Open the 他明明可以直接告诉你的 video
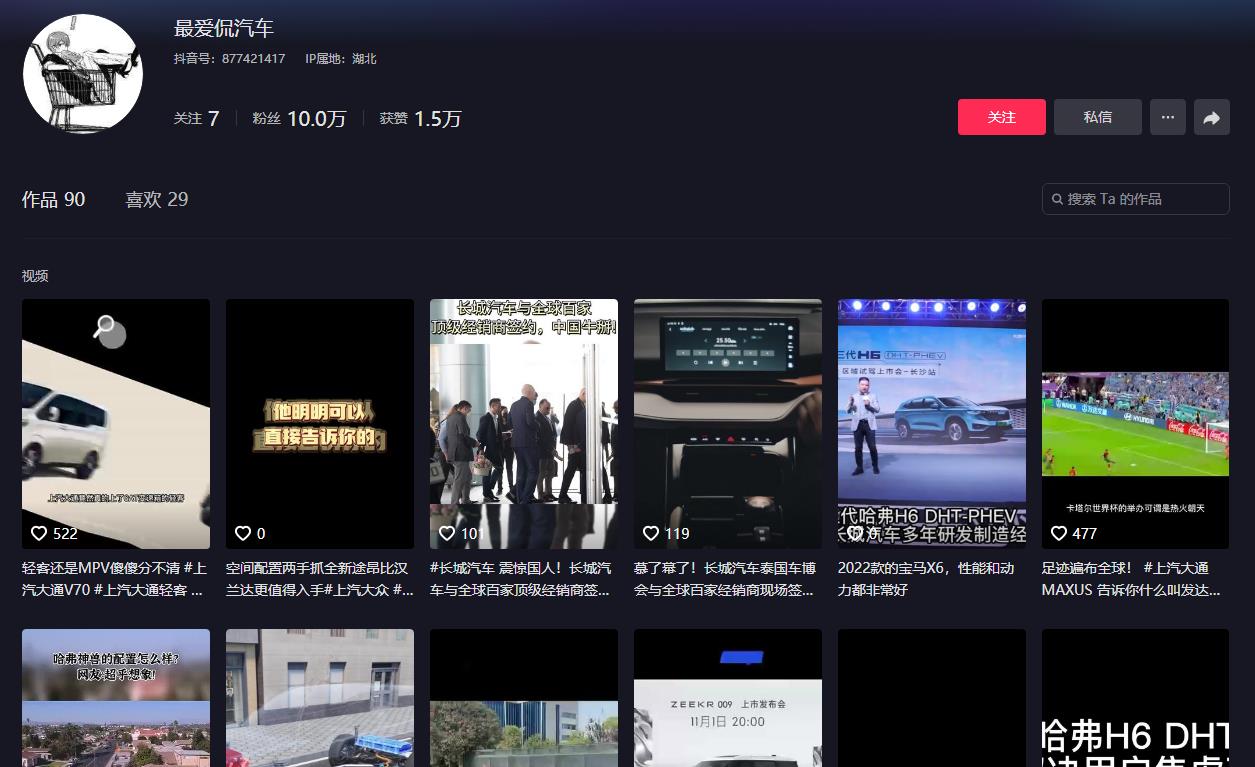 pyautogui.click(x=320, y=424)
